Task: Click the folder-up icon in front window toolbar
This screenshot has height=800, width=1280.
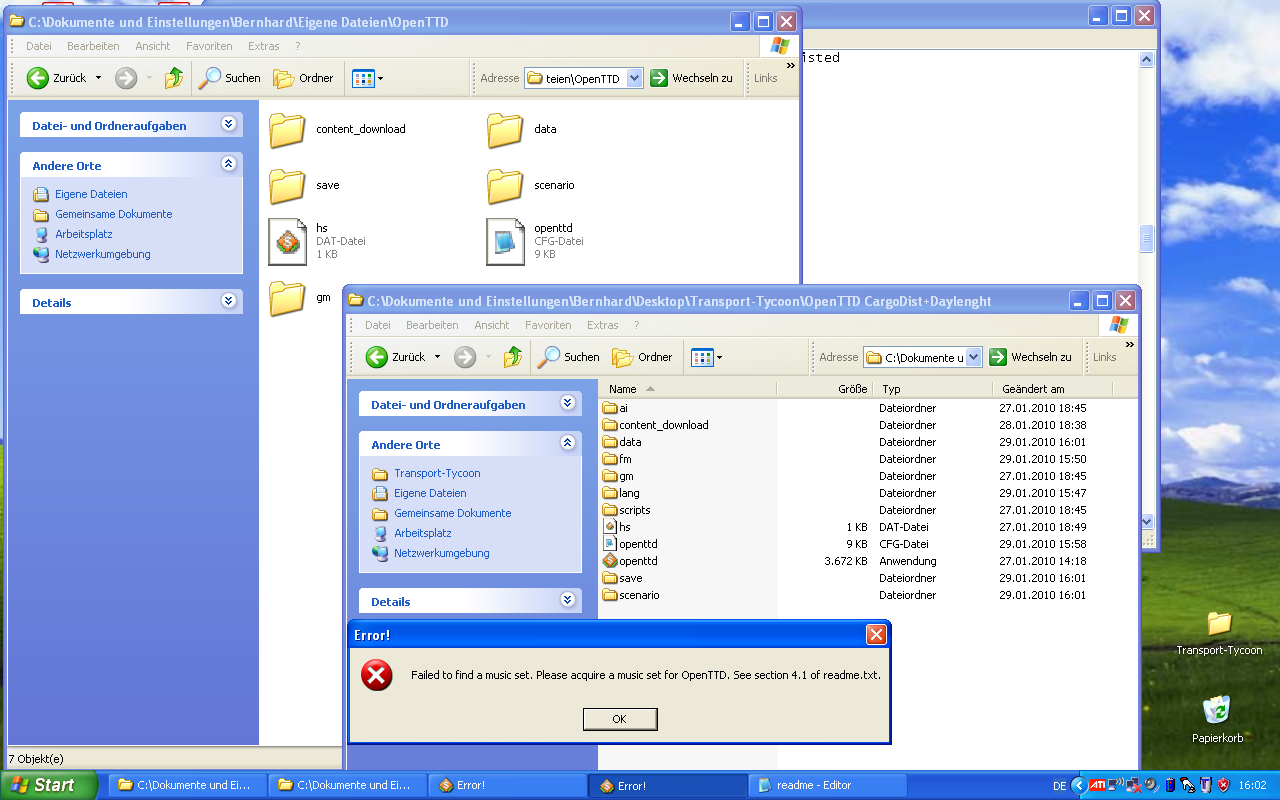Action: [x=513, y=357]
